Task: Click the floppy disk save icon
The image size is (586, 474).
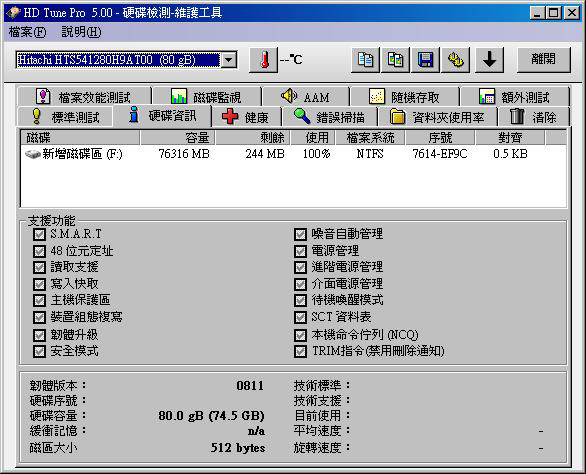Action: (x=425, y=60)
